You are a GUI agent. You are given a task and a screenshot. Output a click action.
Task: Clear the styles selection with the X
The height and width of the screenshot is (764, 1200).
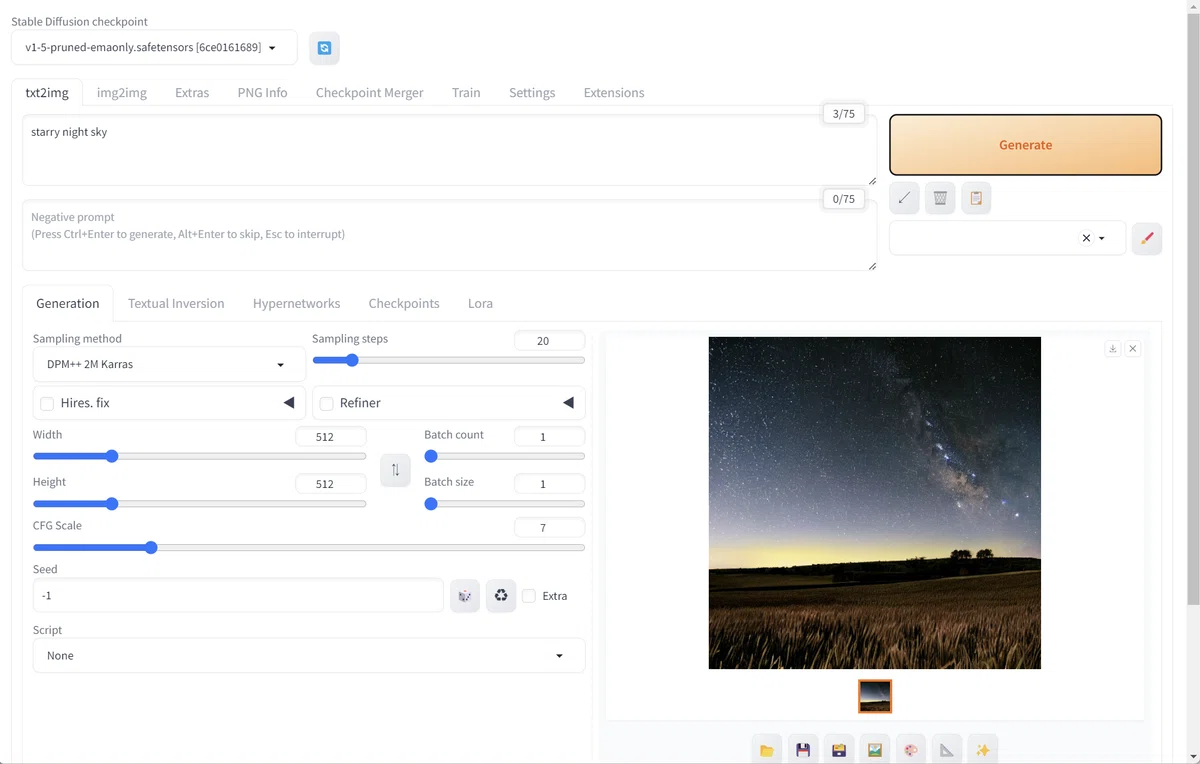[x=1086, y=238]
